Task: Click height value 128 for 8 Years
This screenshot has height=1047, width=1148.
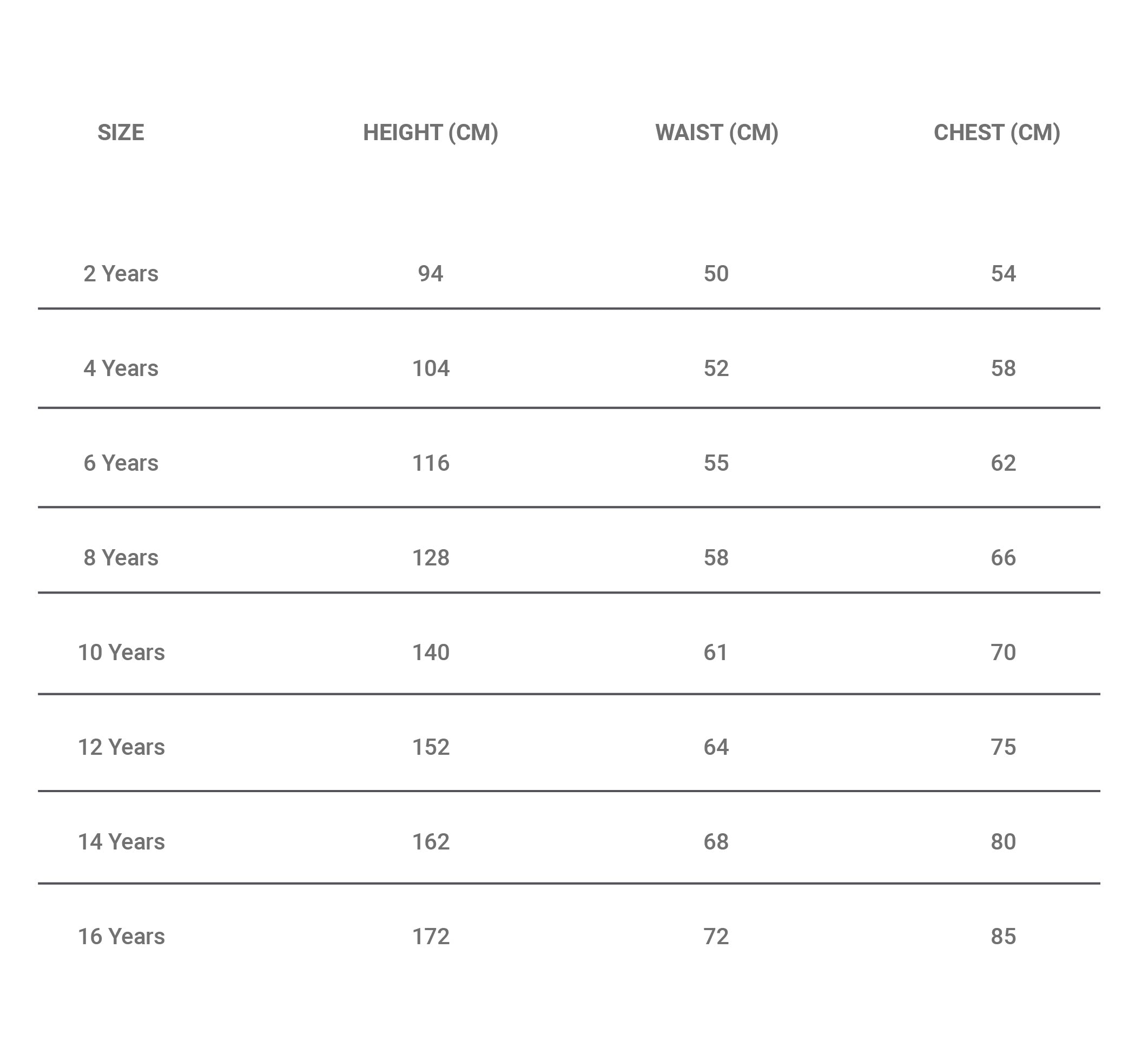Action: pos(431,558)
